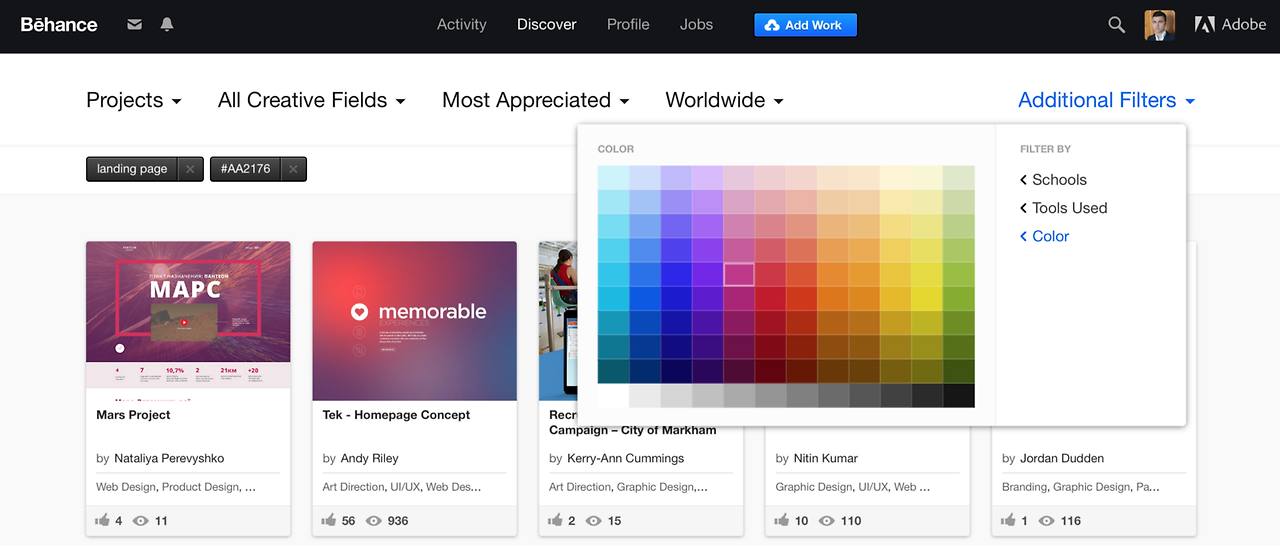The width and height of the screenshot is (1280, 546).
Task: Open the Jobs menu item
Action: coord(696,25)
